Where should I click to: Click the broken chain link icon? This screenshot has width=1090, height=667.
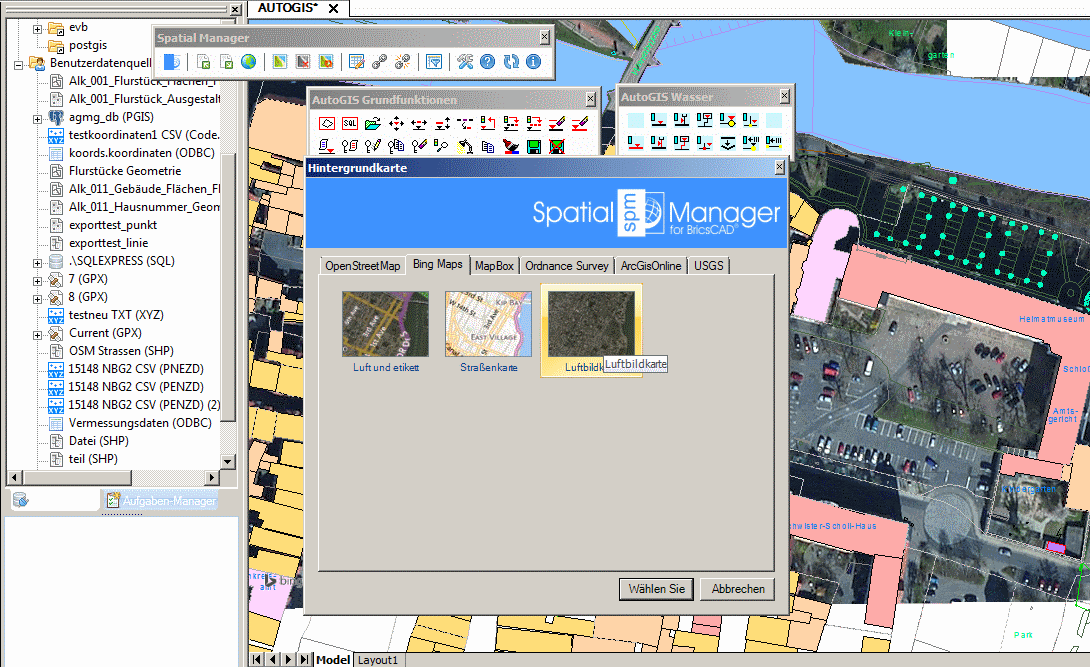402,62
